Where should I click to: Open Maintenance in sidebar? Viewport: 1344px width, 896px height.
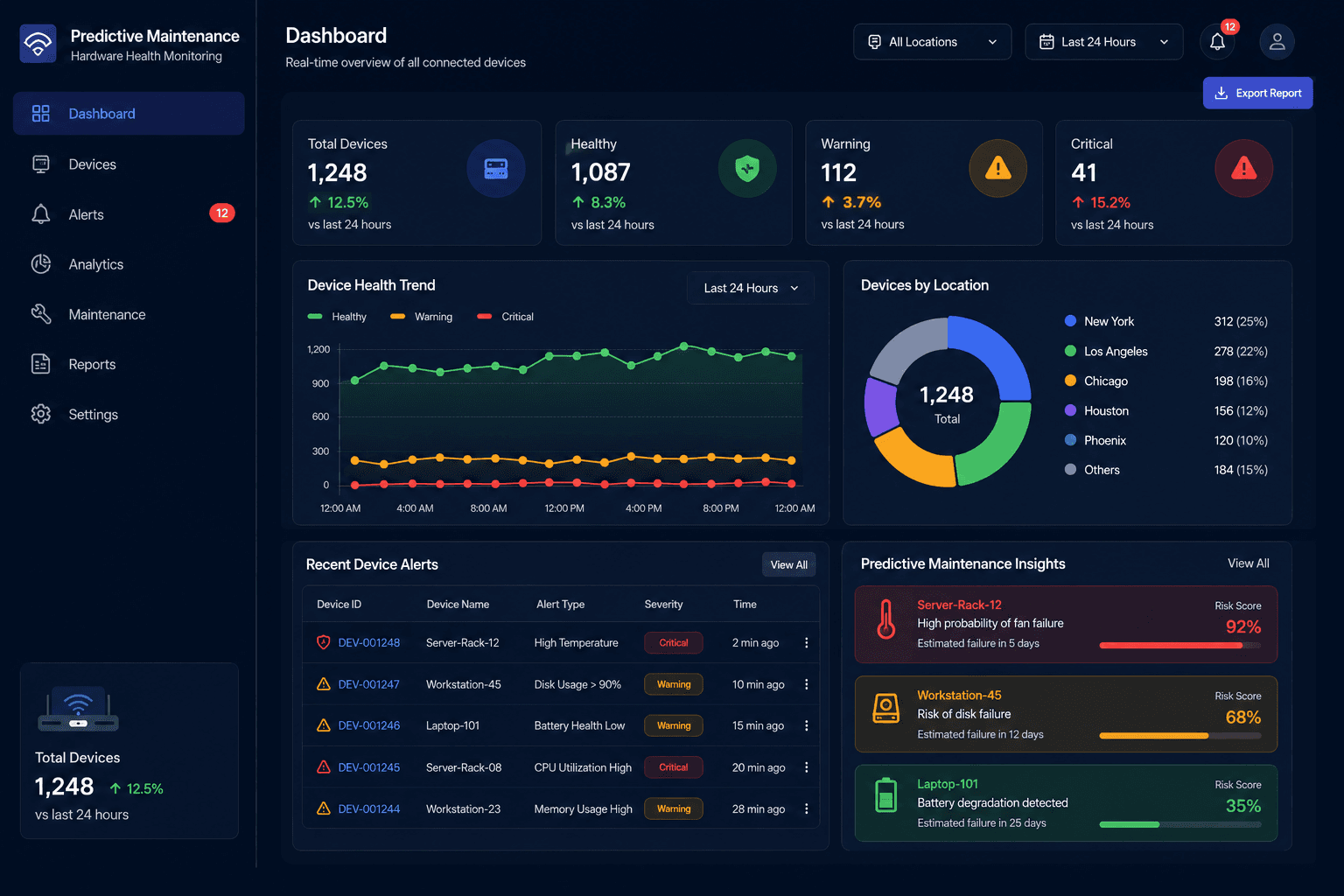[129, 314]
